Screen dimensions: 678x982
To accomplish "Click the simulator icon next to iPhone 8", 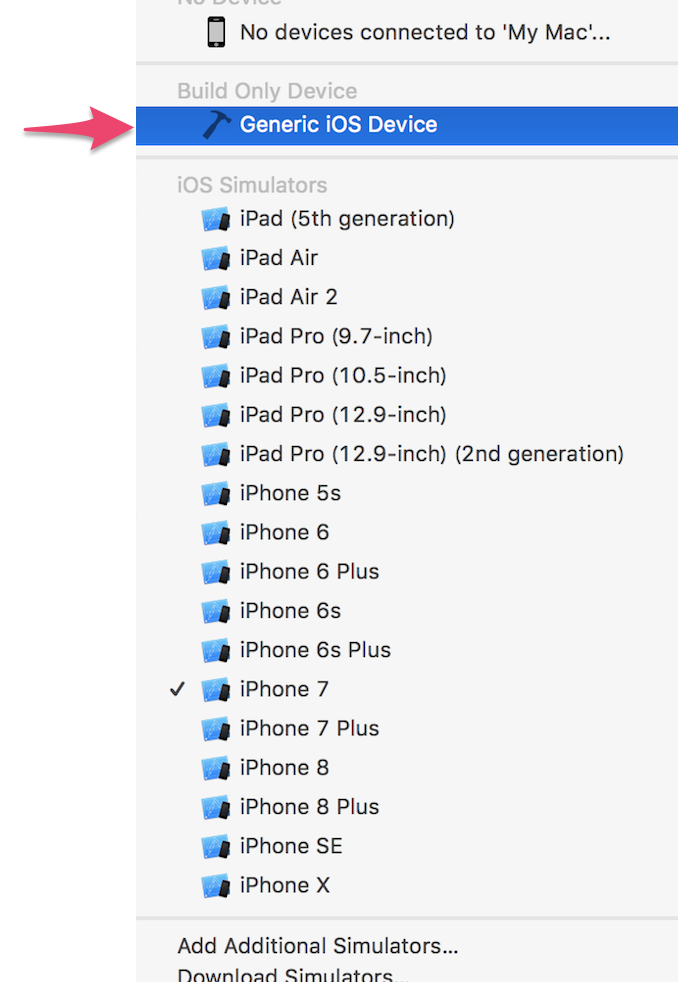I will pos(217,768).
